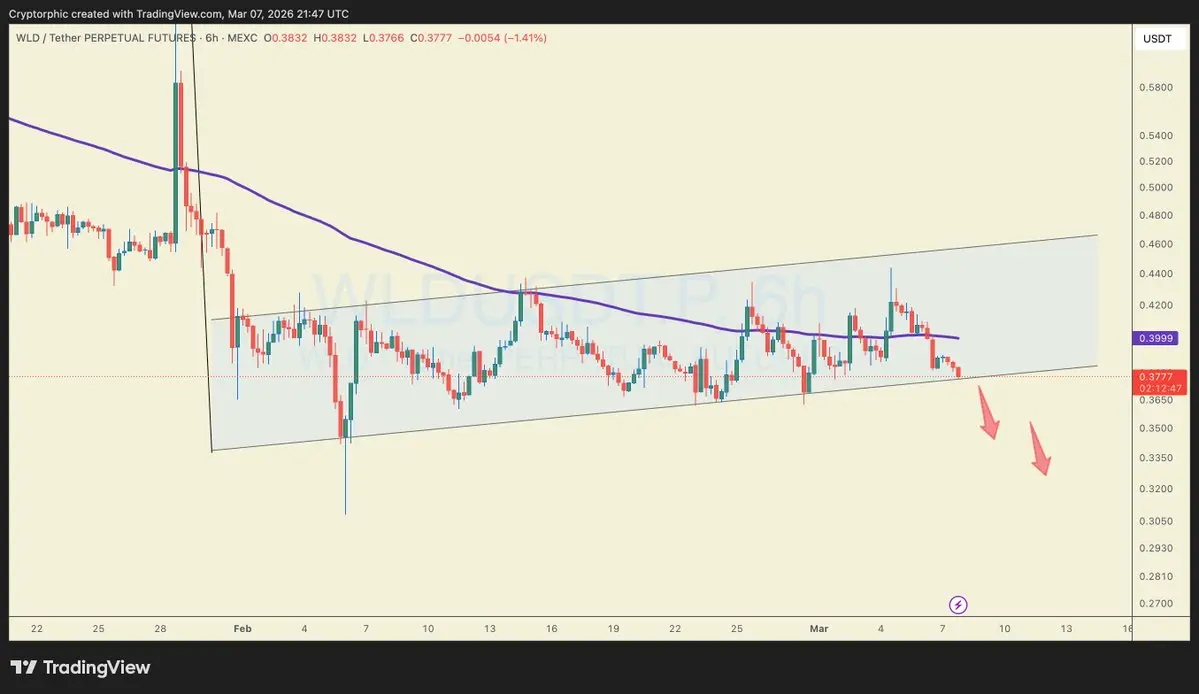
Task: Click the MEXC exchange label
Action: (242, 37)
